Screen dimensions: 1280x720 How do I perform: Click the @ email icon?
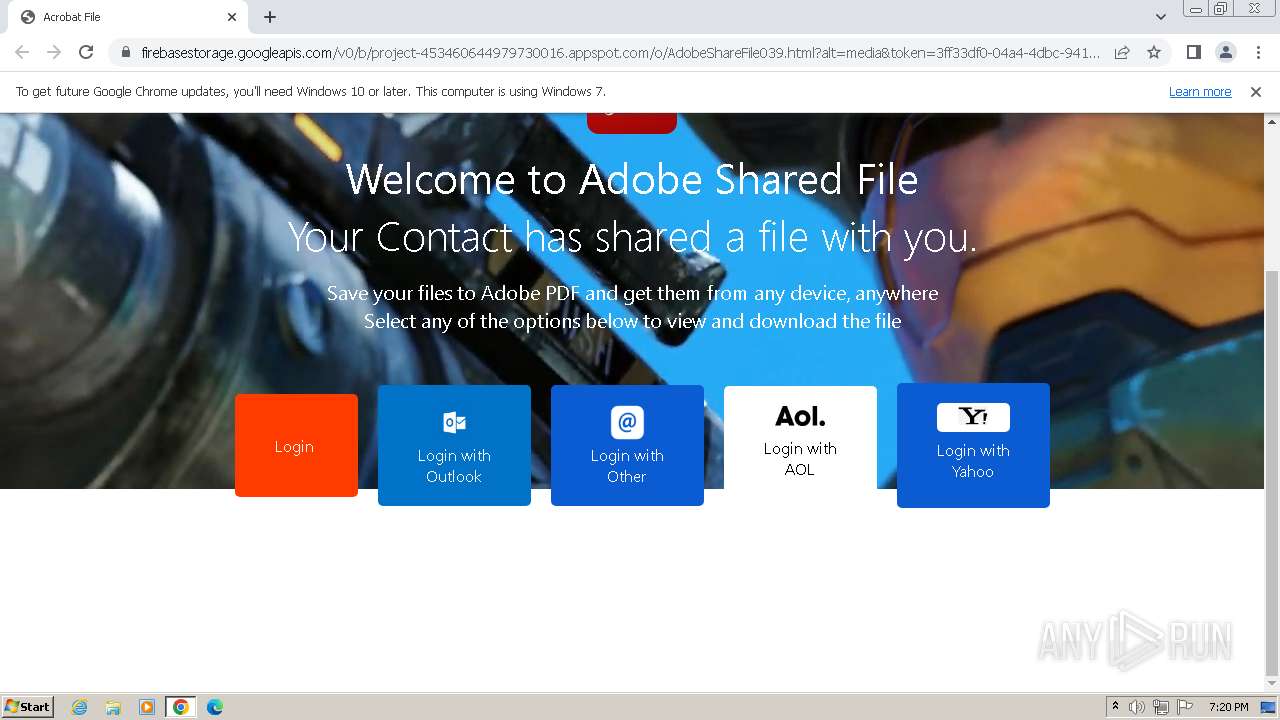627,422
